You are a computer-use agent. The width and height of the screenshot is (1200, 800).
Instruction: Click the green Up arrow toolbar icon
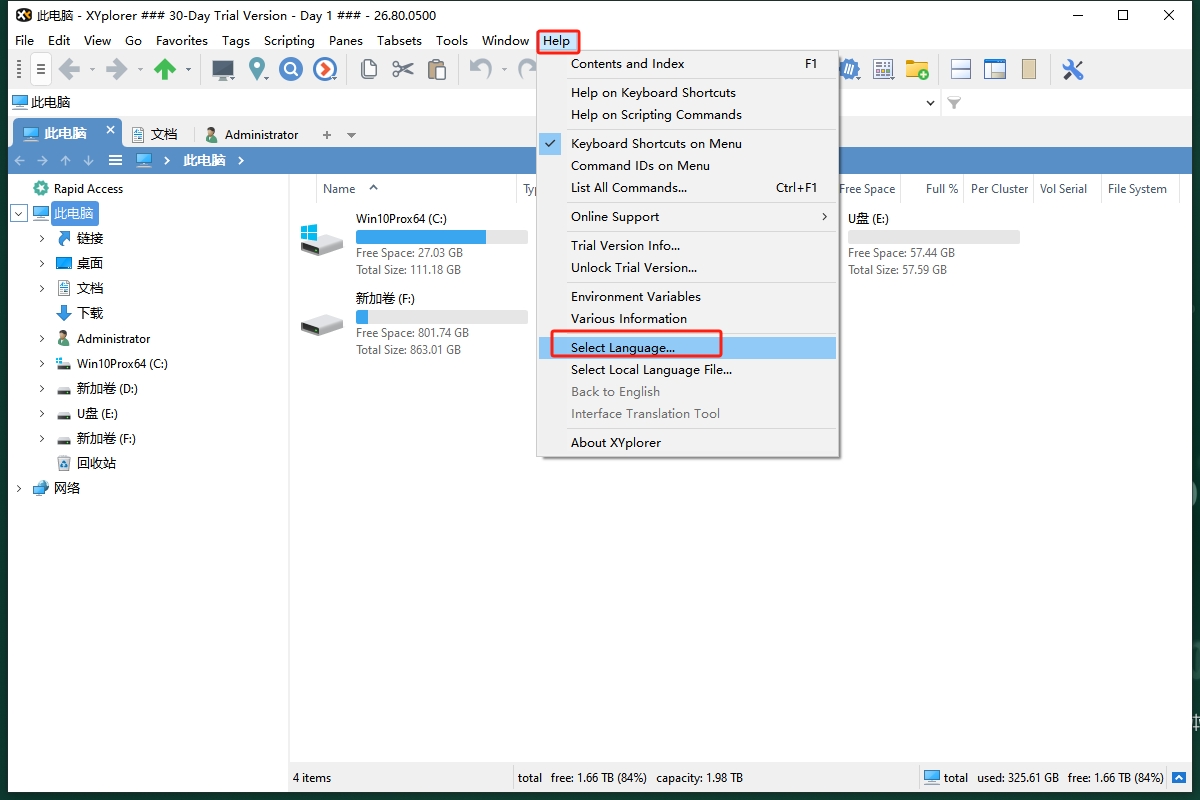pos(165,69)
